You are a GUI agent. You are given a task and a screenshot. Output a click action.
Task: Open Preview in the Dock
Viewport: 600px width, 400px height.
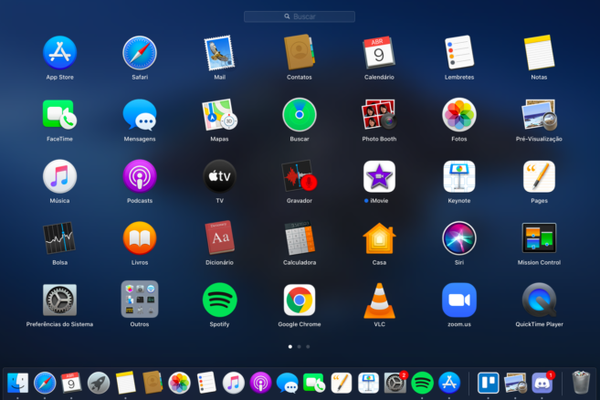click(515, 383)
